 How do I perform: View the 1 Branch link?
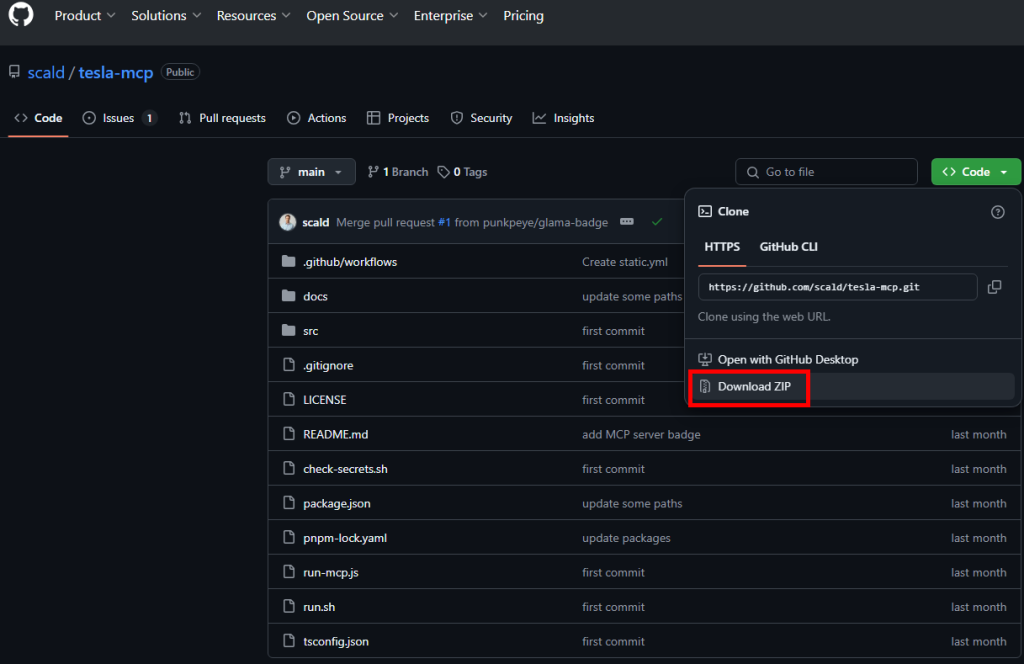398,172
